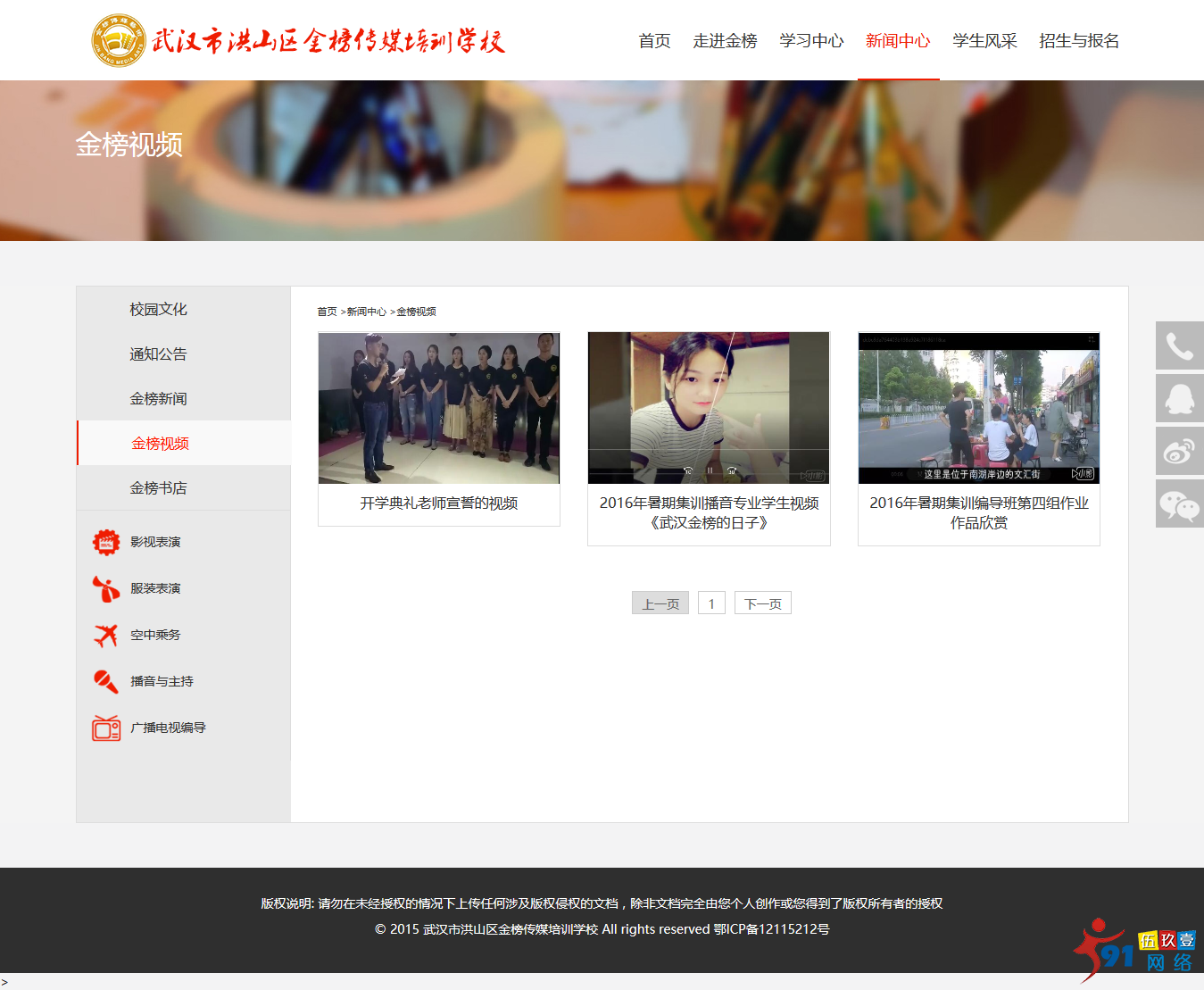Click the airplane icon beside 空中乘务
The height and width of the screenshot is (990, 1204).
click(x=106, y=635)
